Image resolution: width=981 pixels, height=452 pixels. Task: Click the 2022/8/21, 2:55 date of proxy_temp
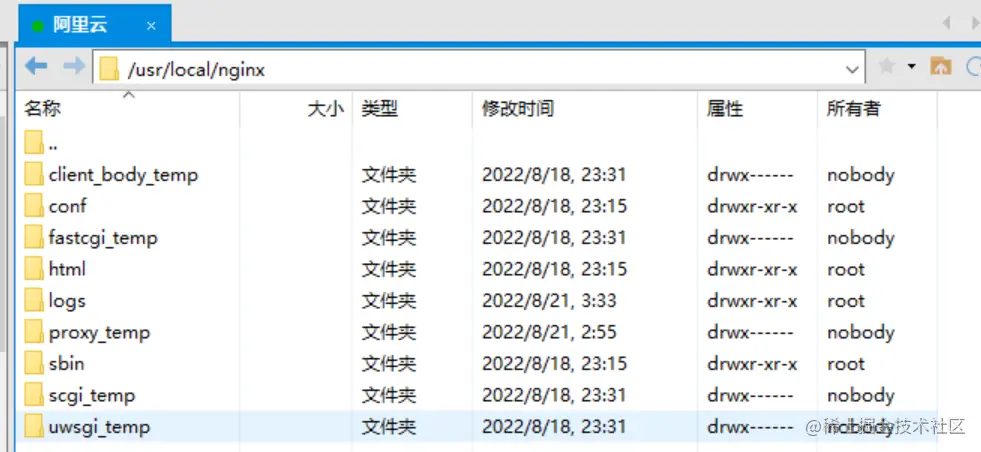549,332
